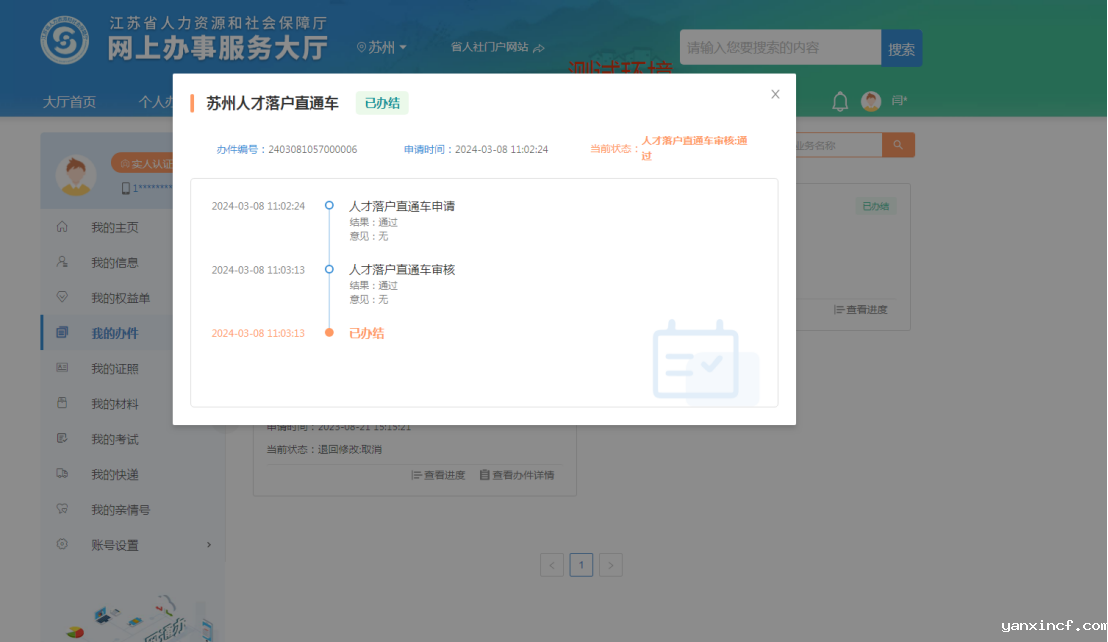Click the 我的考试 exam icon
This screenshot has height=642, width=1108.
(x=63, y=439)
